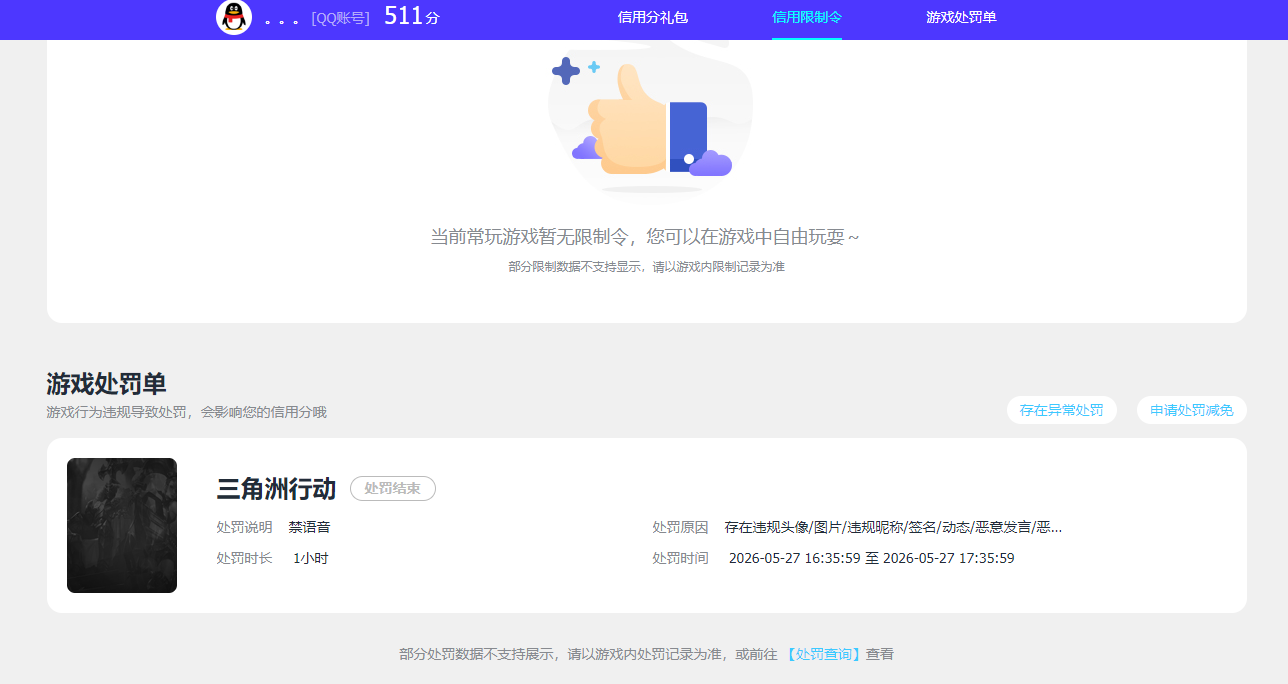Click the 511分 credit score

(412, 16)
